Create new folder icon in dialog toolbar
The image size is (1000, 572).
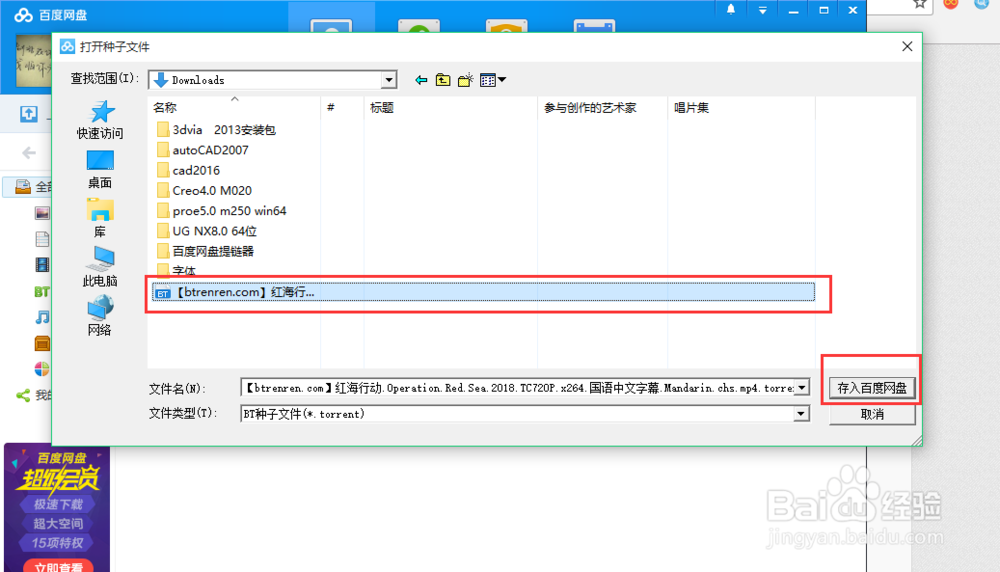point(466,80)
